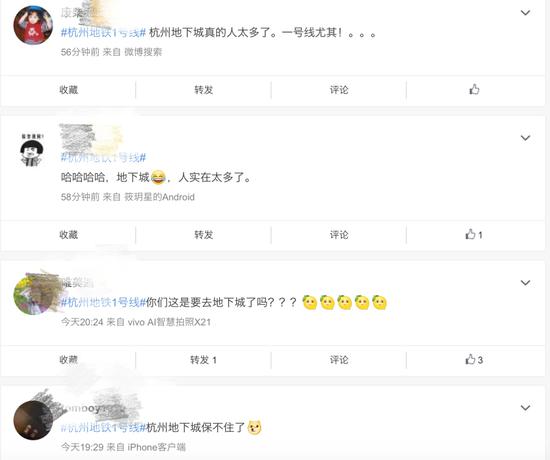550x460 pixels.
Task: Like the 哈哈哈哈 地下城 post
Action: click(474, 234)
